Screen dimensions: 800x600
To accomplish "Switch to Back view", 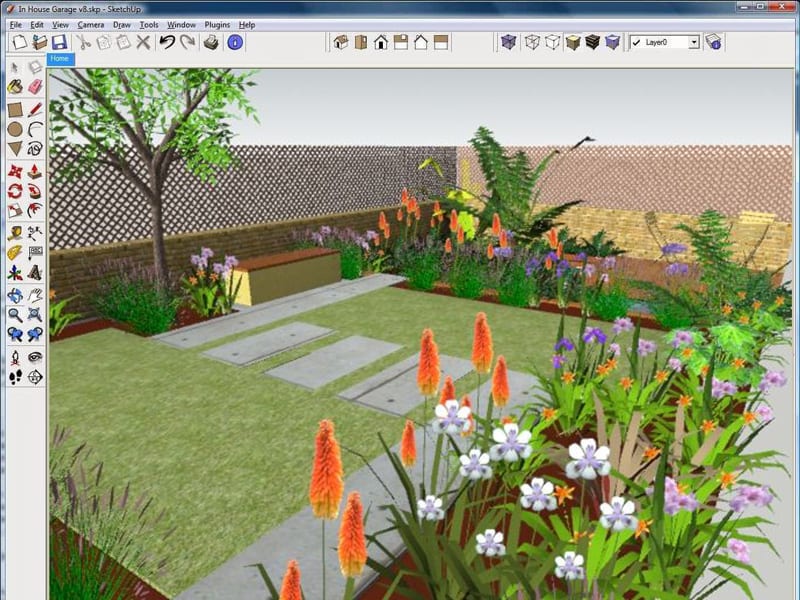I will [421, 42].
